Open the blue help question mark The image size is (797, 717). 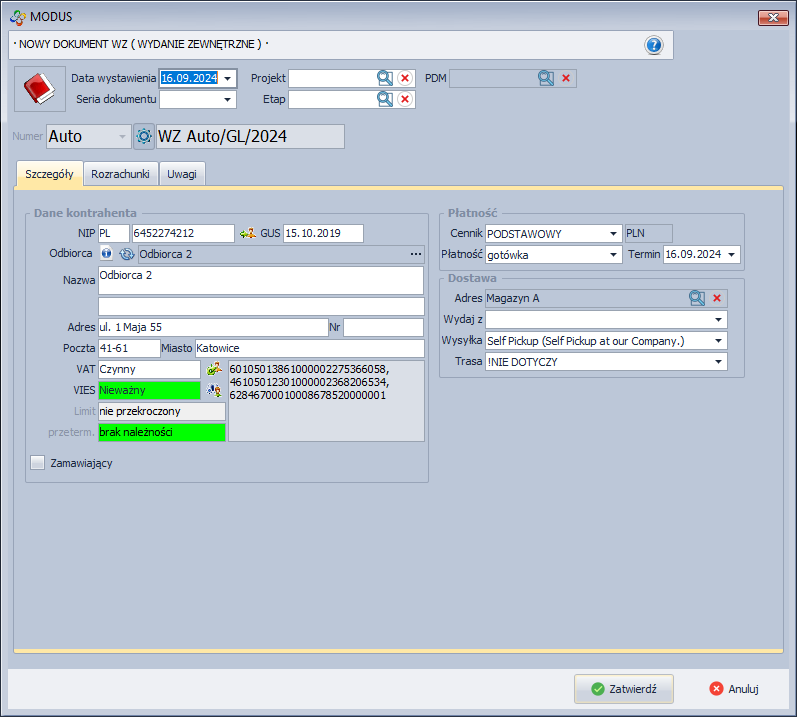[x=654, y=45]
